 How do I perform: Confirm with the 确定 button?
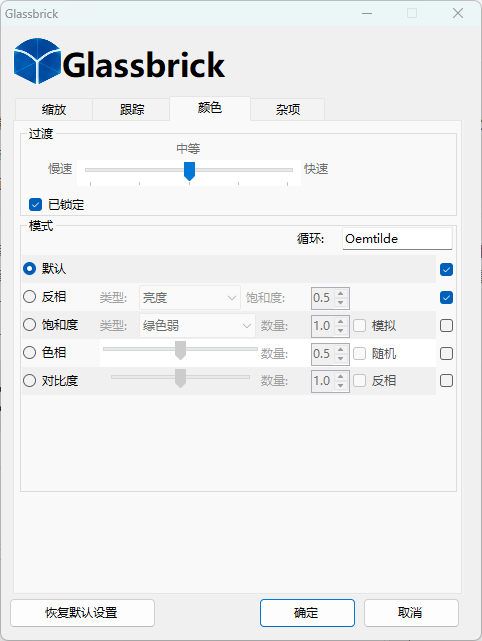pyautogui.click(x=307, y=613)
